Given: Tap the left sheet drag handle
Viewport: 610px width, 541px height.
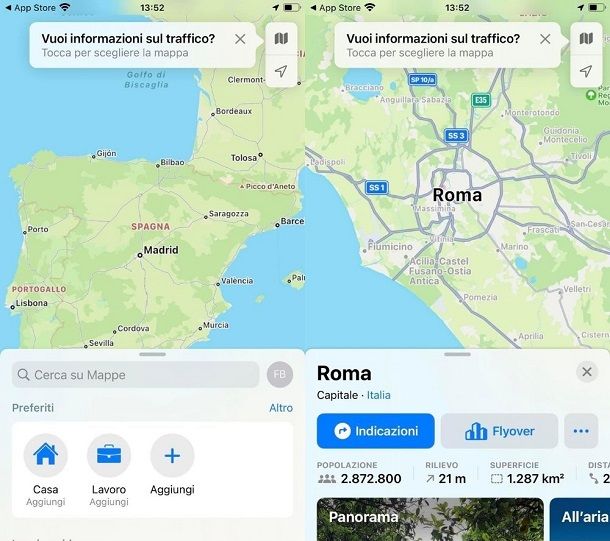Looking at the screenshot, I should tap(152, 354).
